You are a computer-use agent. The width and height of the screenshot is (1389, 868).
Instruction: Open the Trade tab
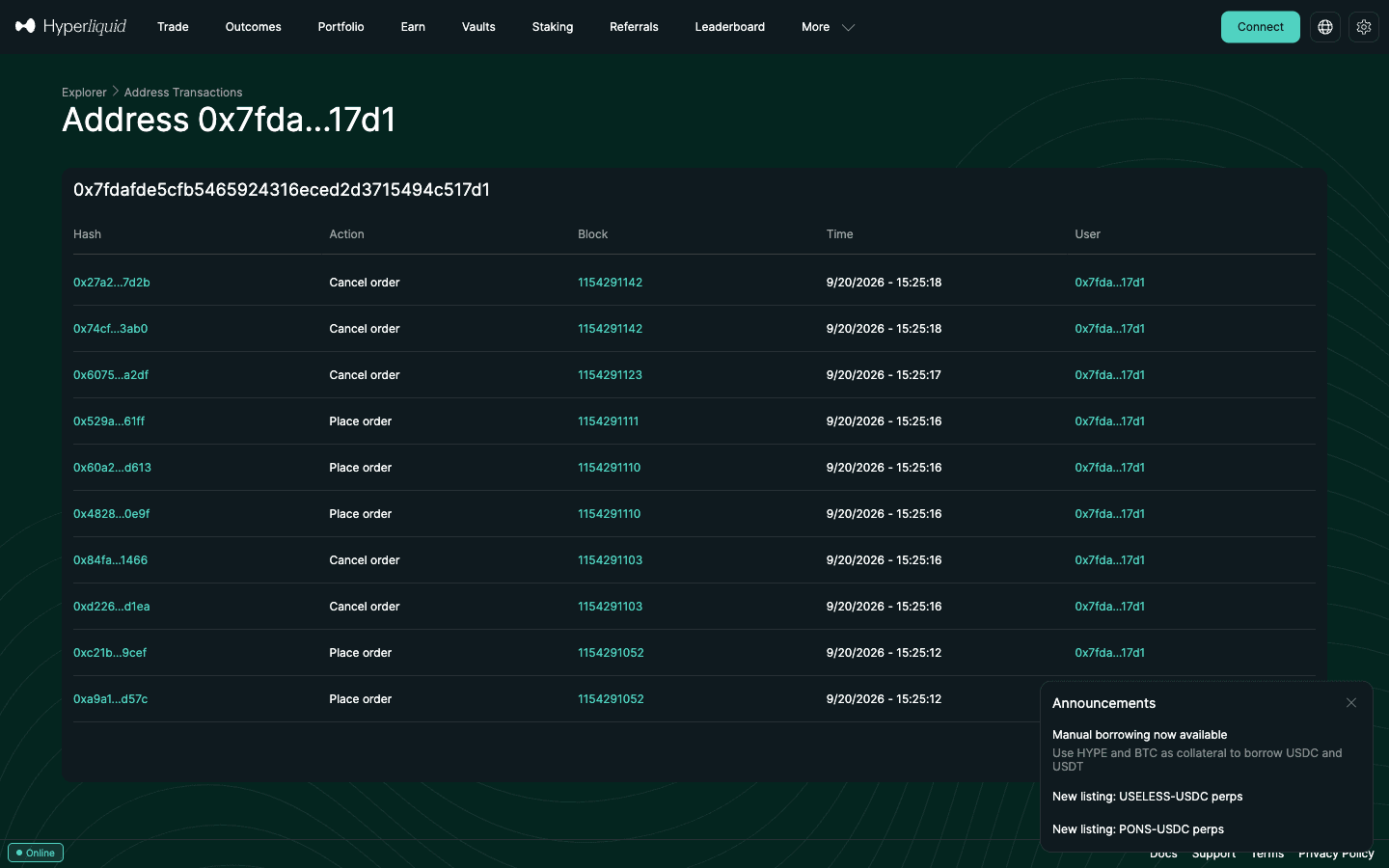coord(173,27)
